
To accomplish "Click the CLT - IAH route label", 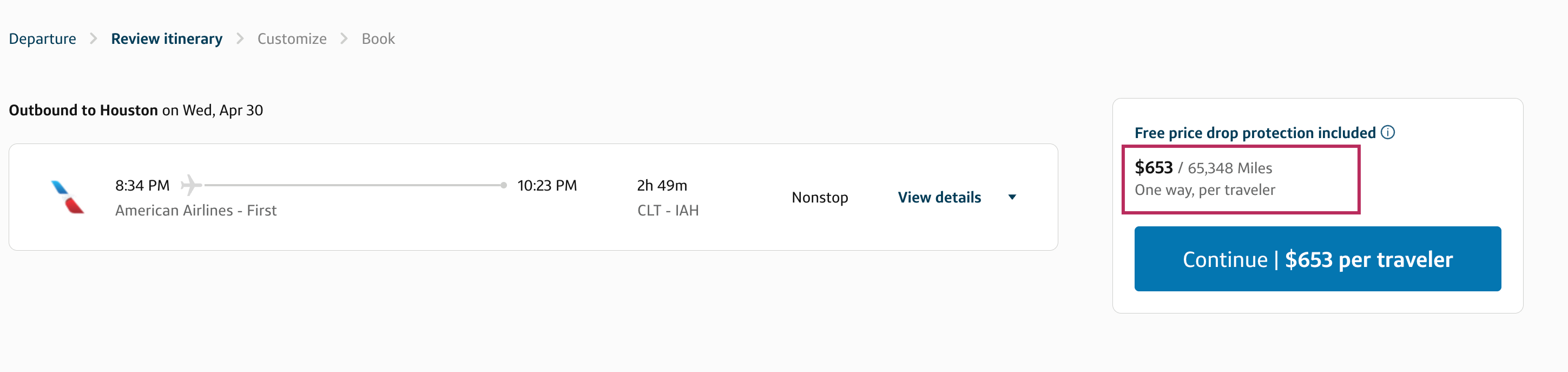I will point(668,210).
